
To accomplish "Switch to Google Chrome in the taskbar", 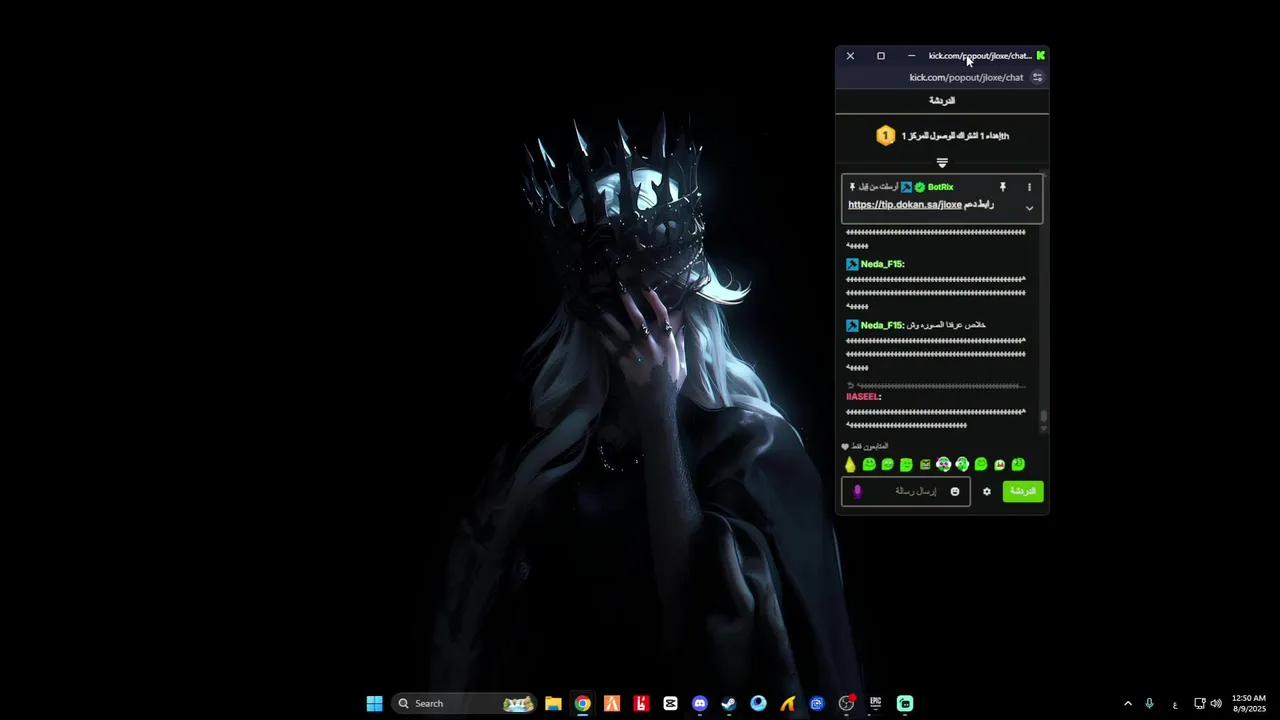I will 582,704.
